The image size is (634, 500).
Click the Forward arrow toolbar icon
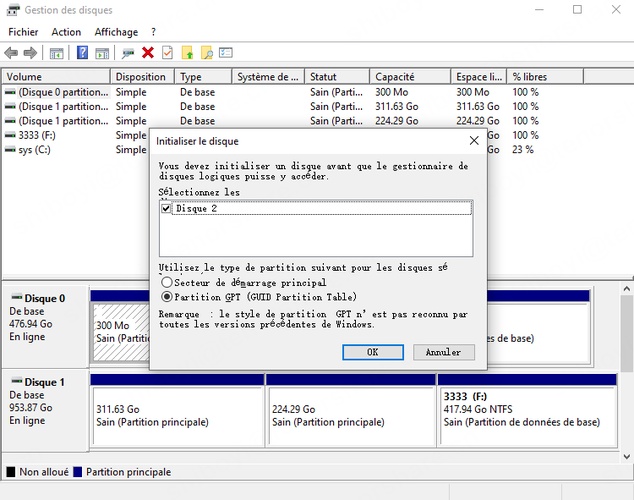coord(30,53)
